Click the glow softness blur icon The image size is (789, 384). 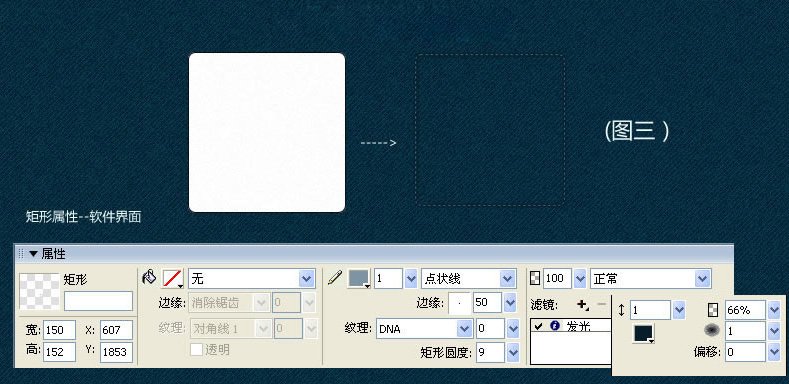point(712,330)
